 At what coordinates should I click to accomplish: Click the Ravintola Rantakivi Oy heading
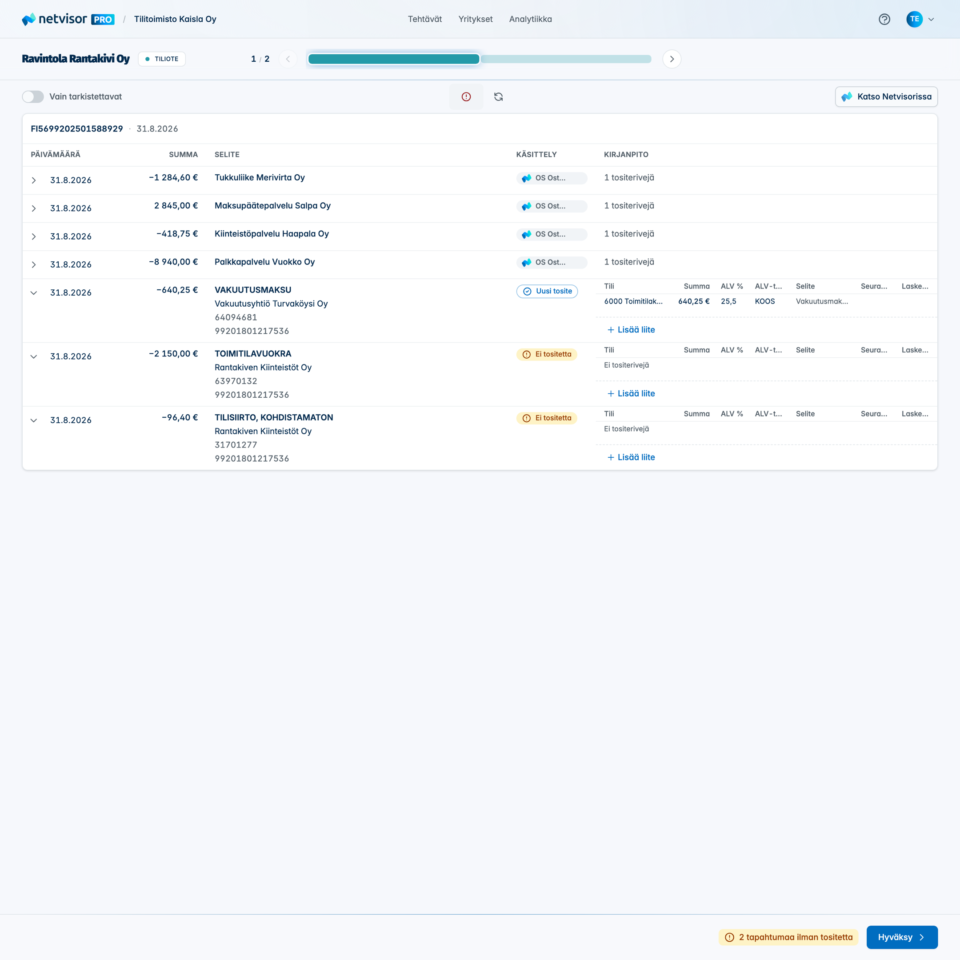click(x=76, y=59)
